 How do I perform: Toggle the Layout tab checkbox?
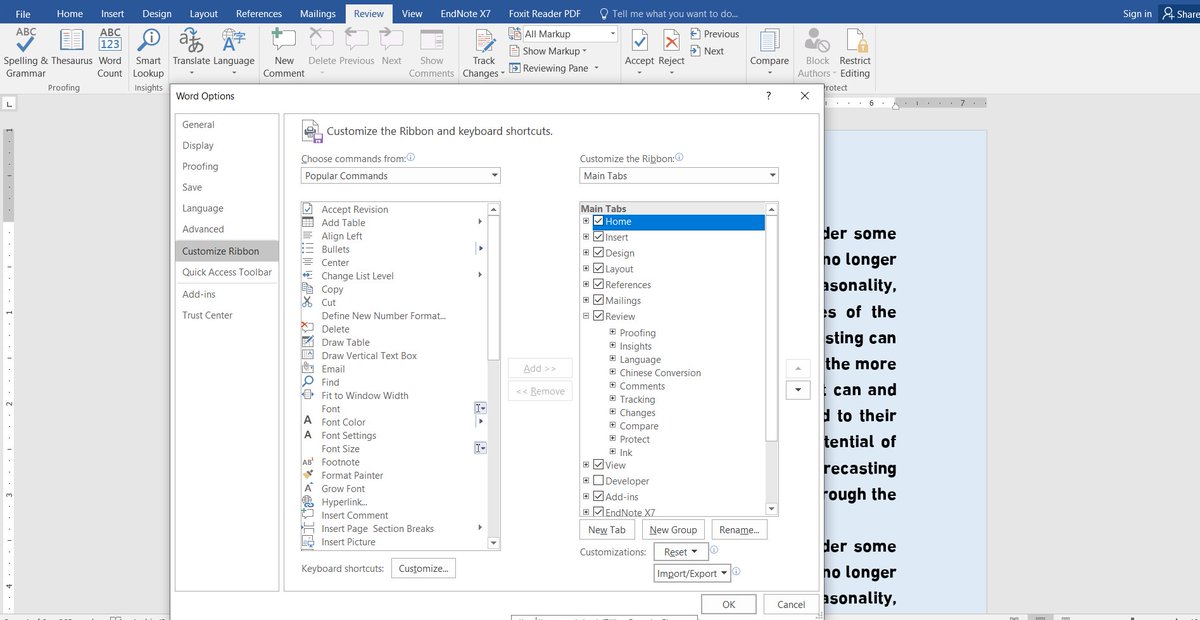pos(598,269)
